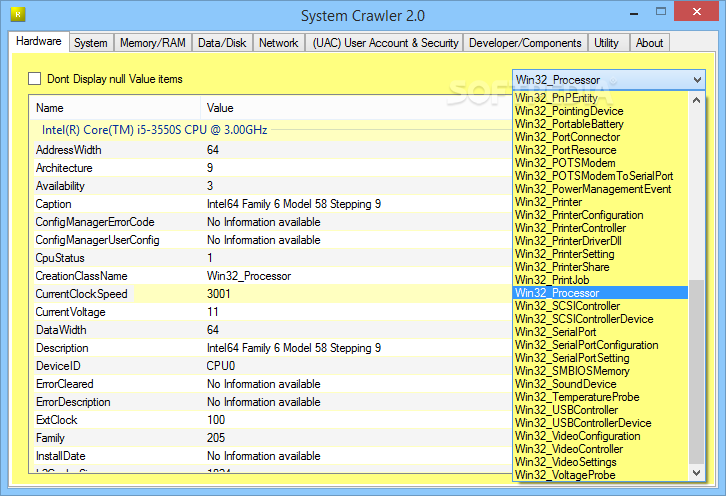
Task: Open the About tab
Action: click(x=650, y=43)
